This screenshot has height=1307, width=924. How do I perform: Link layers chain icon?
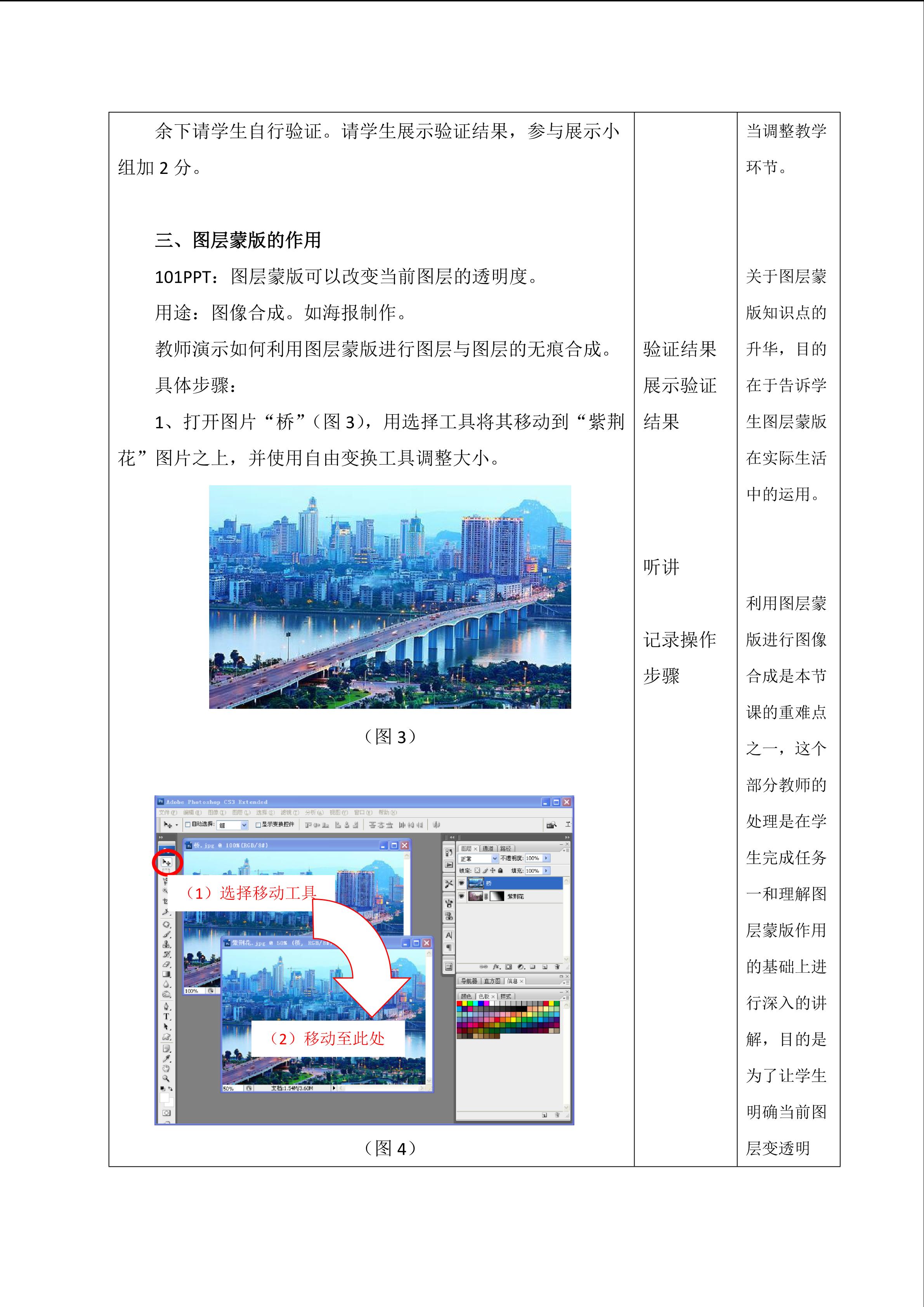coord(484,967)
